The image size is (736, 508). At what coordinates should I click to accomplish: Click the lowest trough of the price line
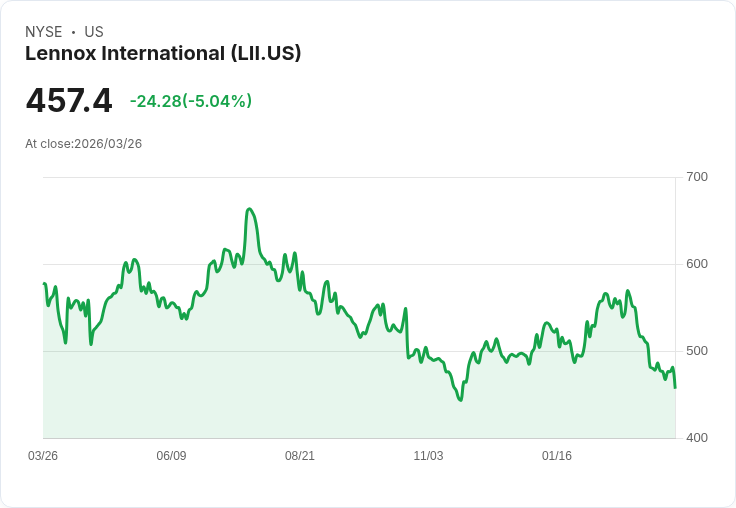tap(460, 400)
